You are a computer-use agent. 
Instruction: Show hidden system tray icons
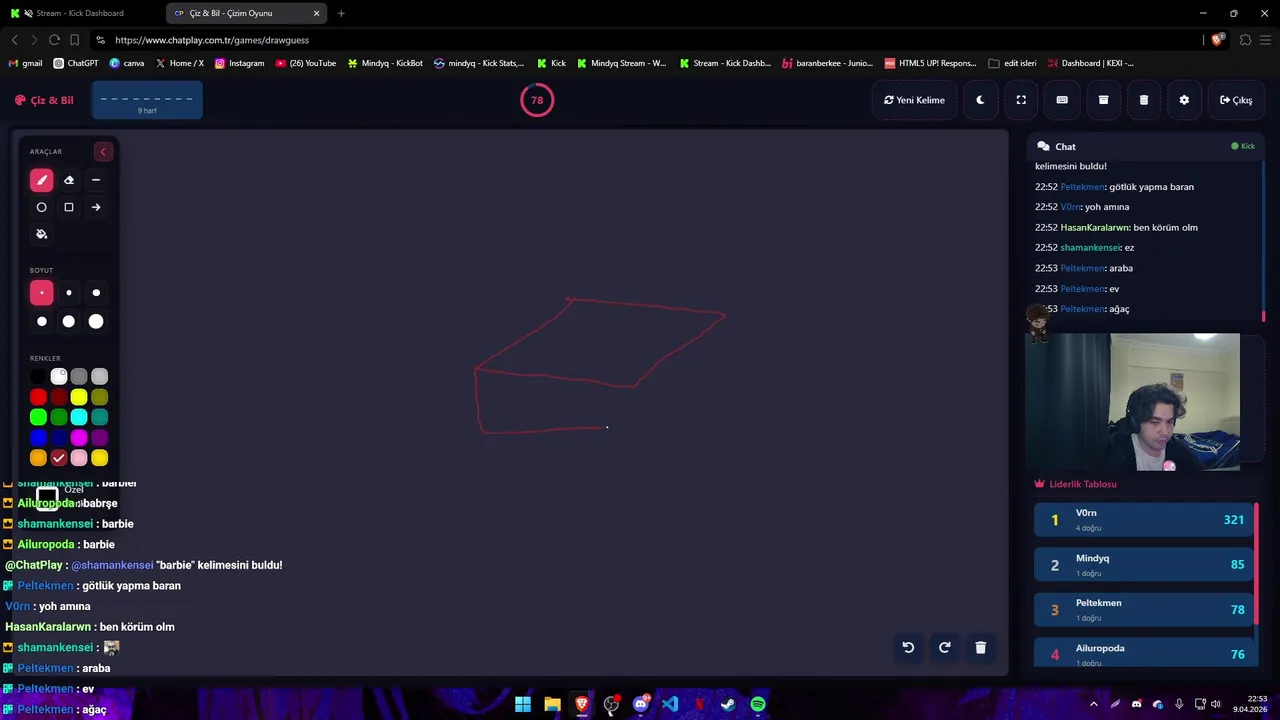coord(1093,704)
